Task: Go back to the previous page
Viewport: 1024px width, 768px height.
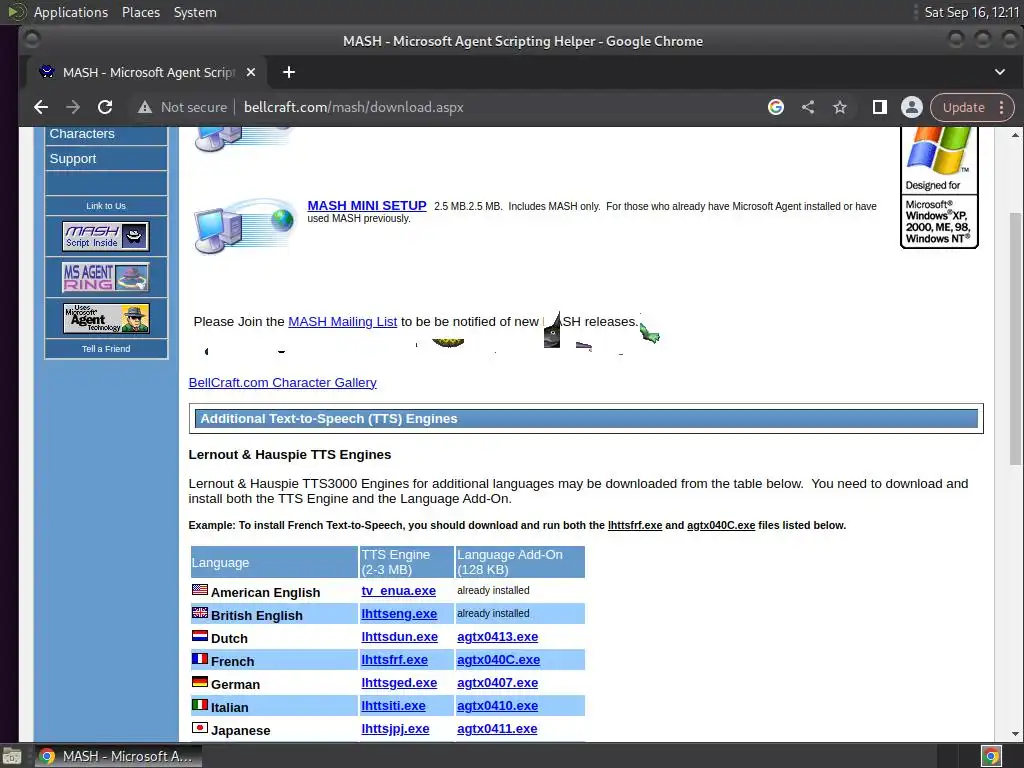Action: pyautogui.click(x=40, y=107)
